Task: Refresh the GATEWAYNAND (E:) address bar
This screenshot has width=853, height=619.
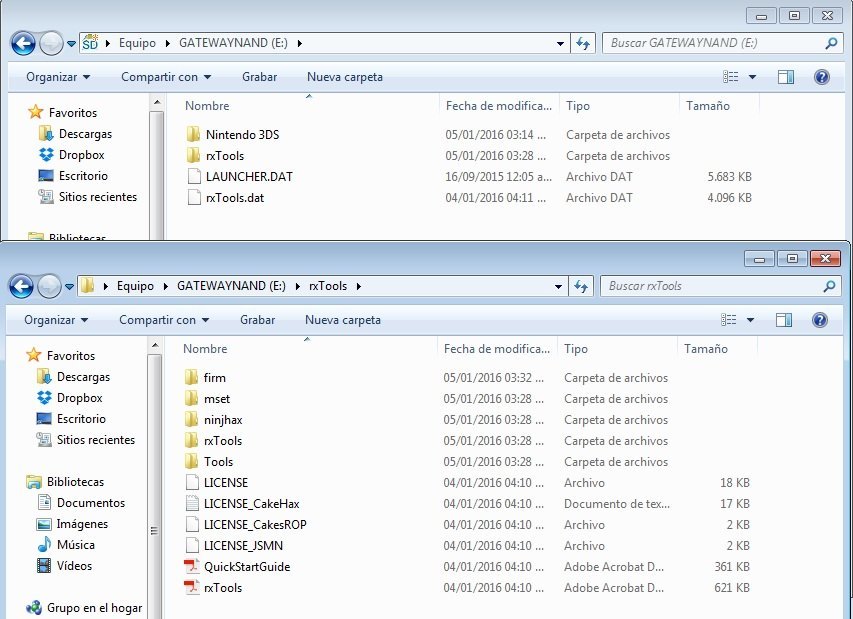Action: tap(583, 43)
